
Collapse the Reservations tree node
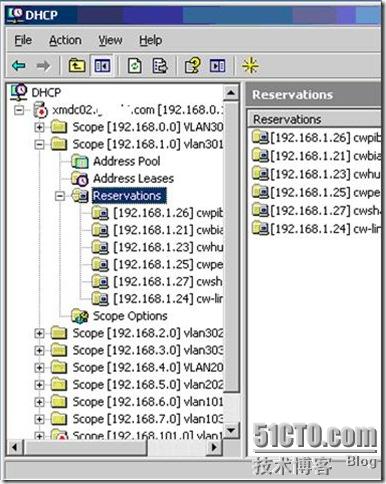pos(60,196)
